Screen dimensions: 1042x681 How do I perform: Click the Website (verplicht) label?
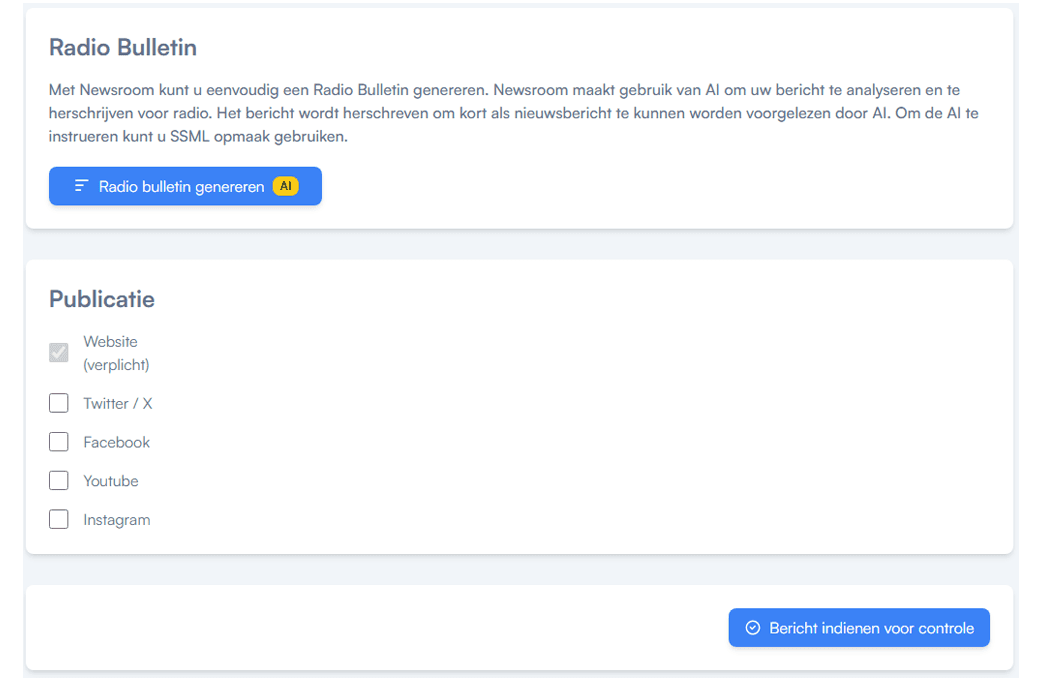(116, 353)
